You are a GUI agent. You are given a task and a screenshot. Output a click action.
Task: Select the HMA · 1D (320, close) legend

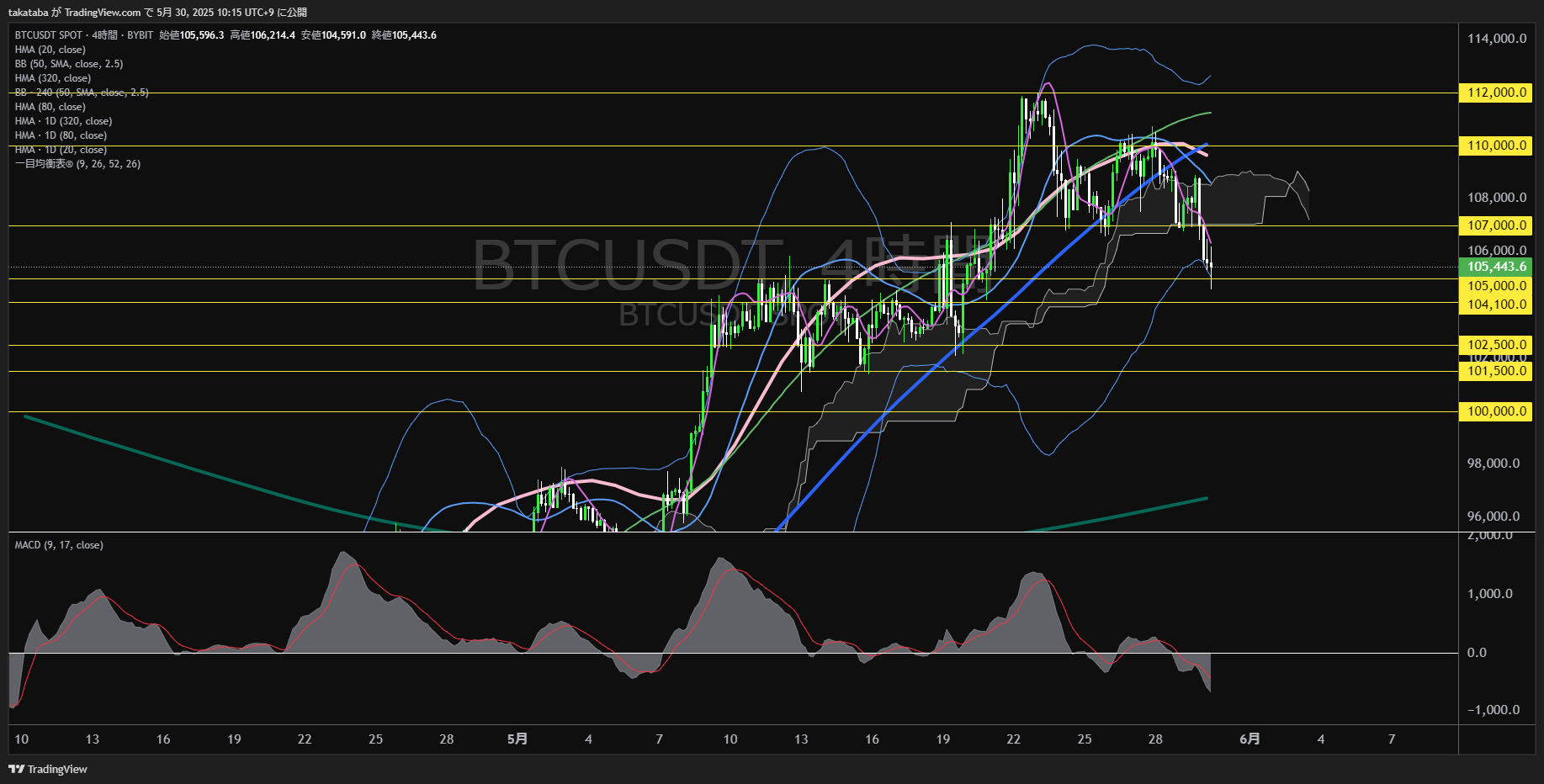pyautogui.click(x=63, y=121)
